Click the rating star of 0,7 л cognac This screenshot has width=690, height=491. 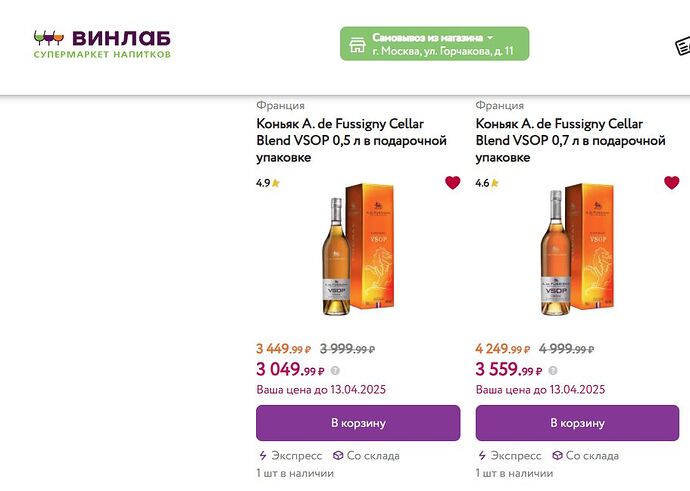(494, 184)
